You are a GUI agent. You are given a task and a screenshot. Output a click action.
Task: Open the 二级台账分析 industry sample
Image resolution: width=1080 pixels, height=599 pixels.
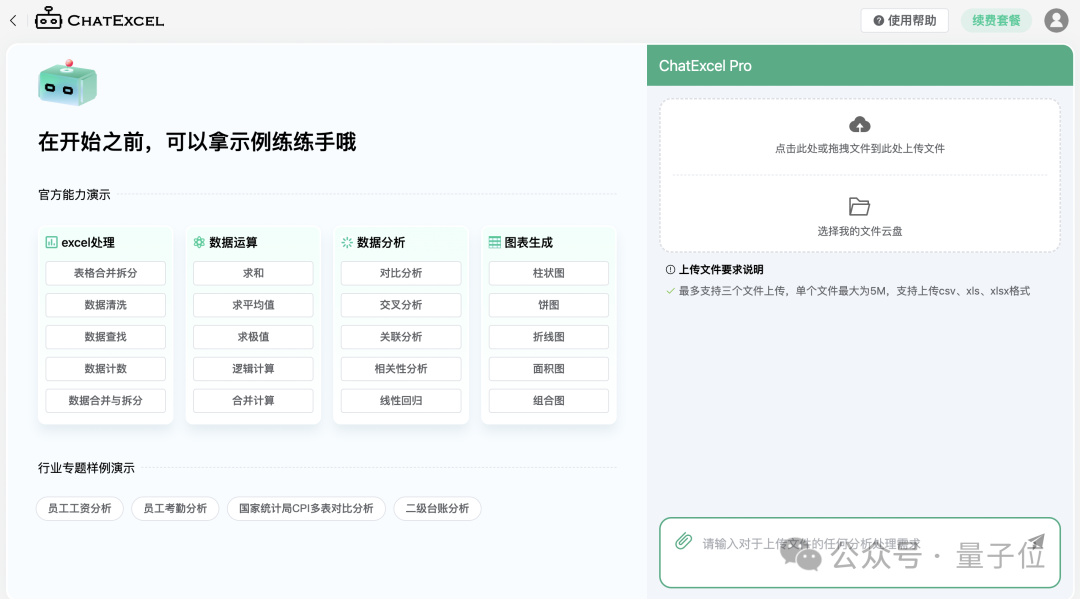[437, 509]
